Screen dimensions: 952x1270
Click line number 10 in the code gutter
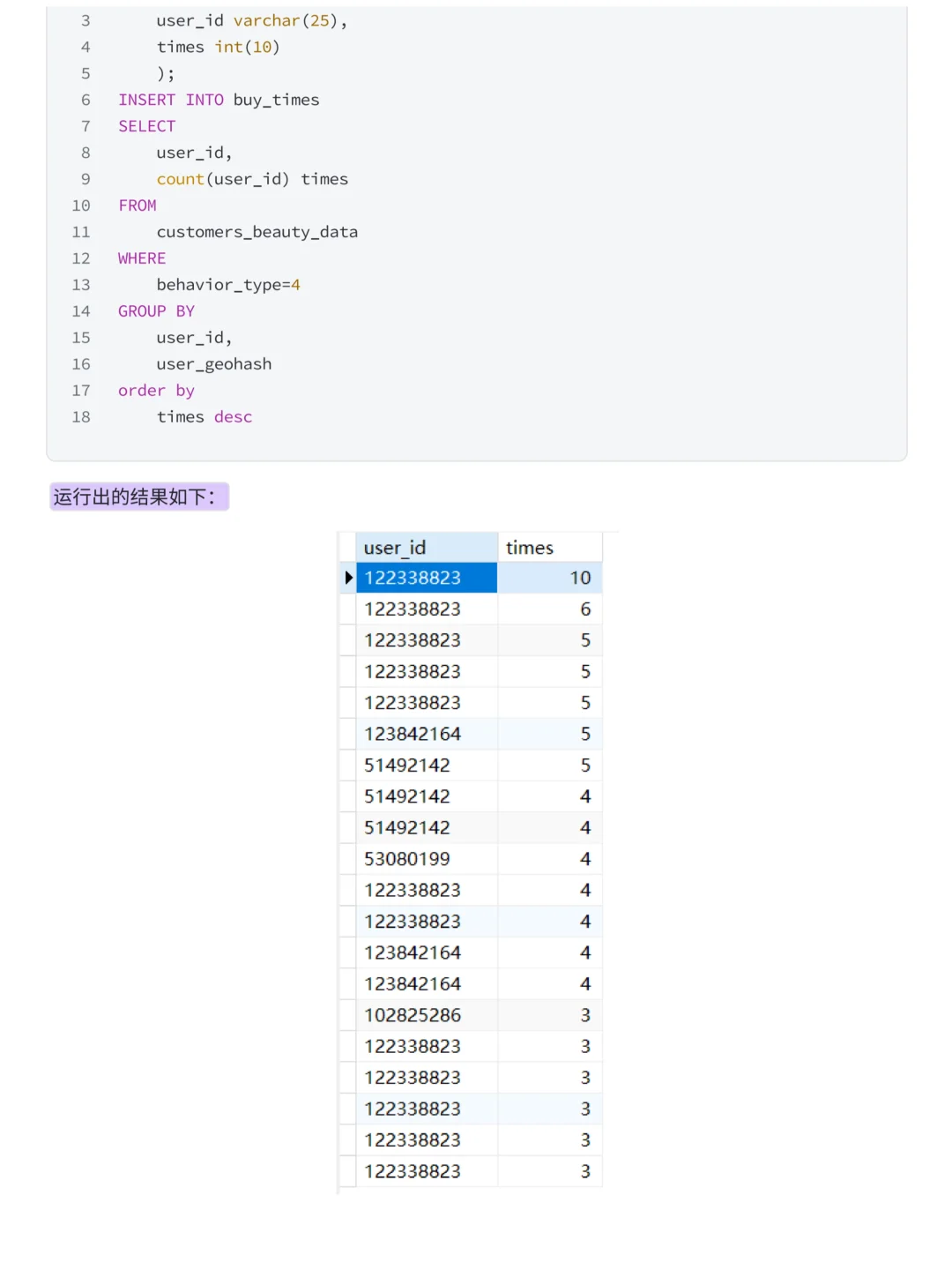[81, 205]
